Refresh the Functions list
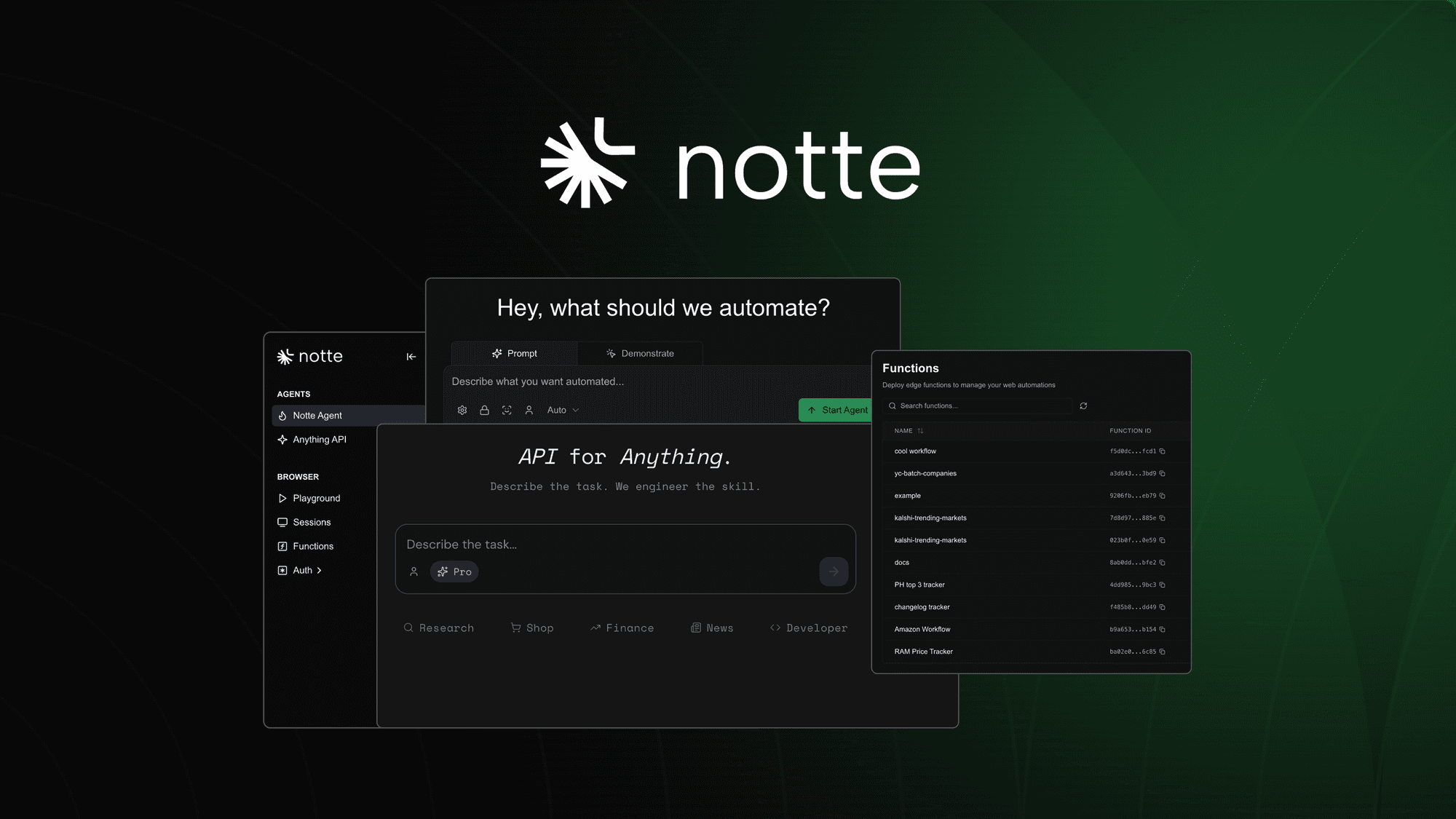Viewport: 1456px width, 819px height. point(1083,406)
